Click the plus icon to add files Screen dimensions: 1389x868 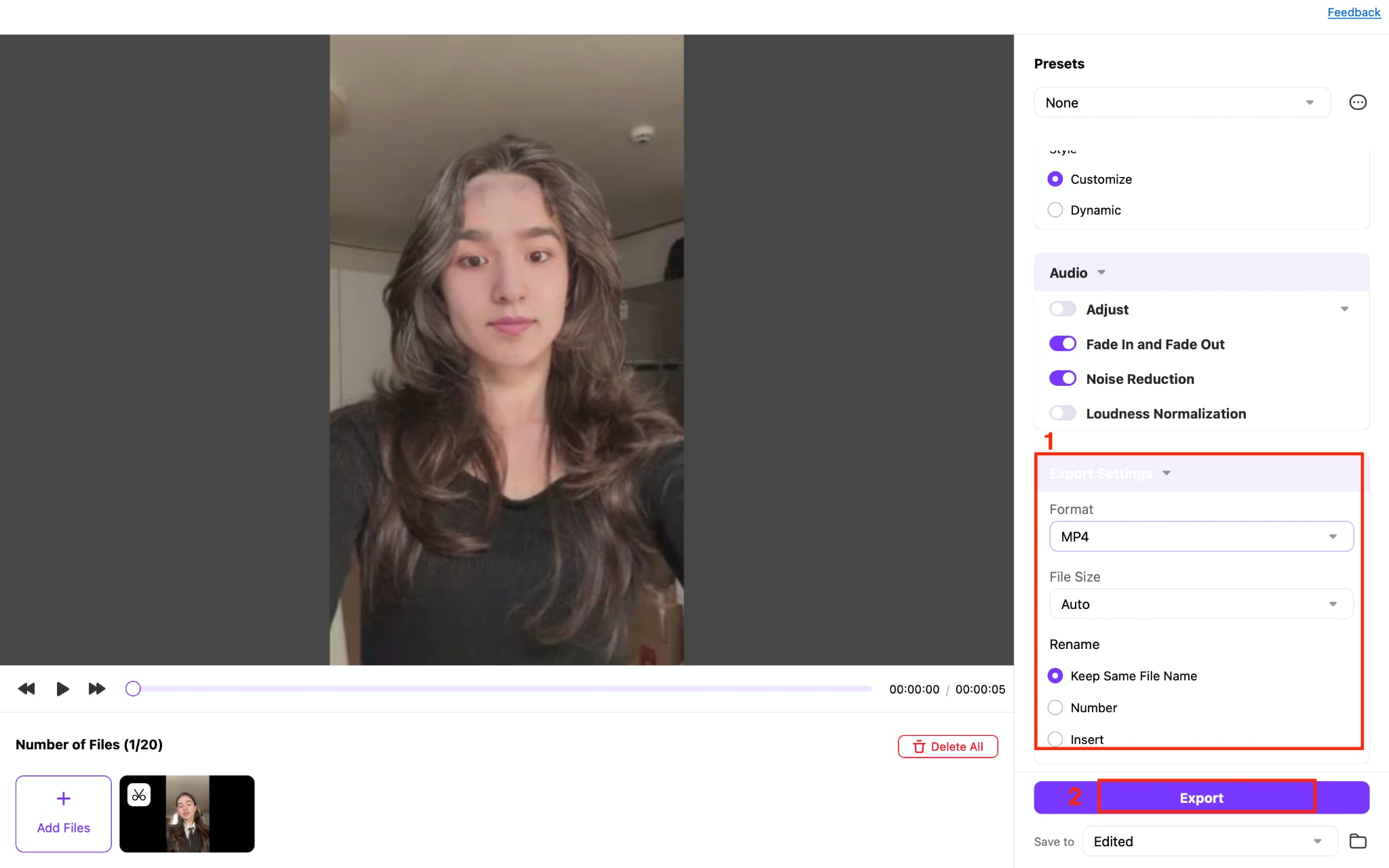coord(64,799)
